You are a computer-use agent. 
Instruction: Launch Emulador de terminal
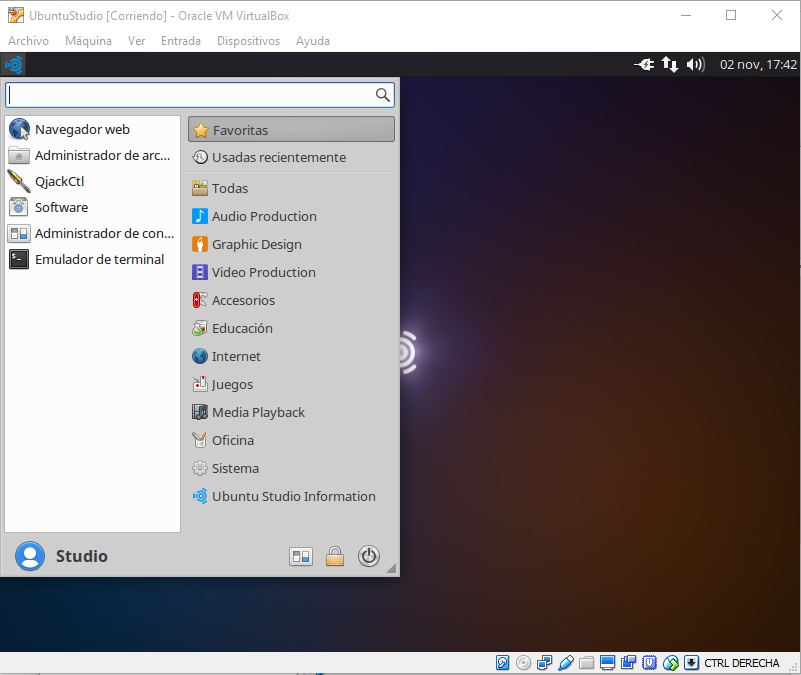(99, 259)
